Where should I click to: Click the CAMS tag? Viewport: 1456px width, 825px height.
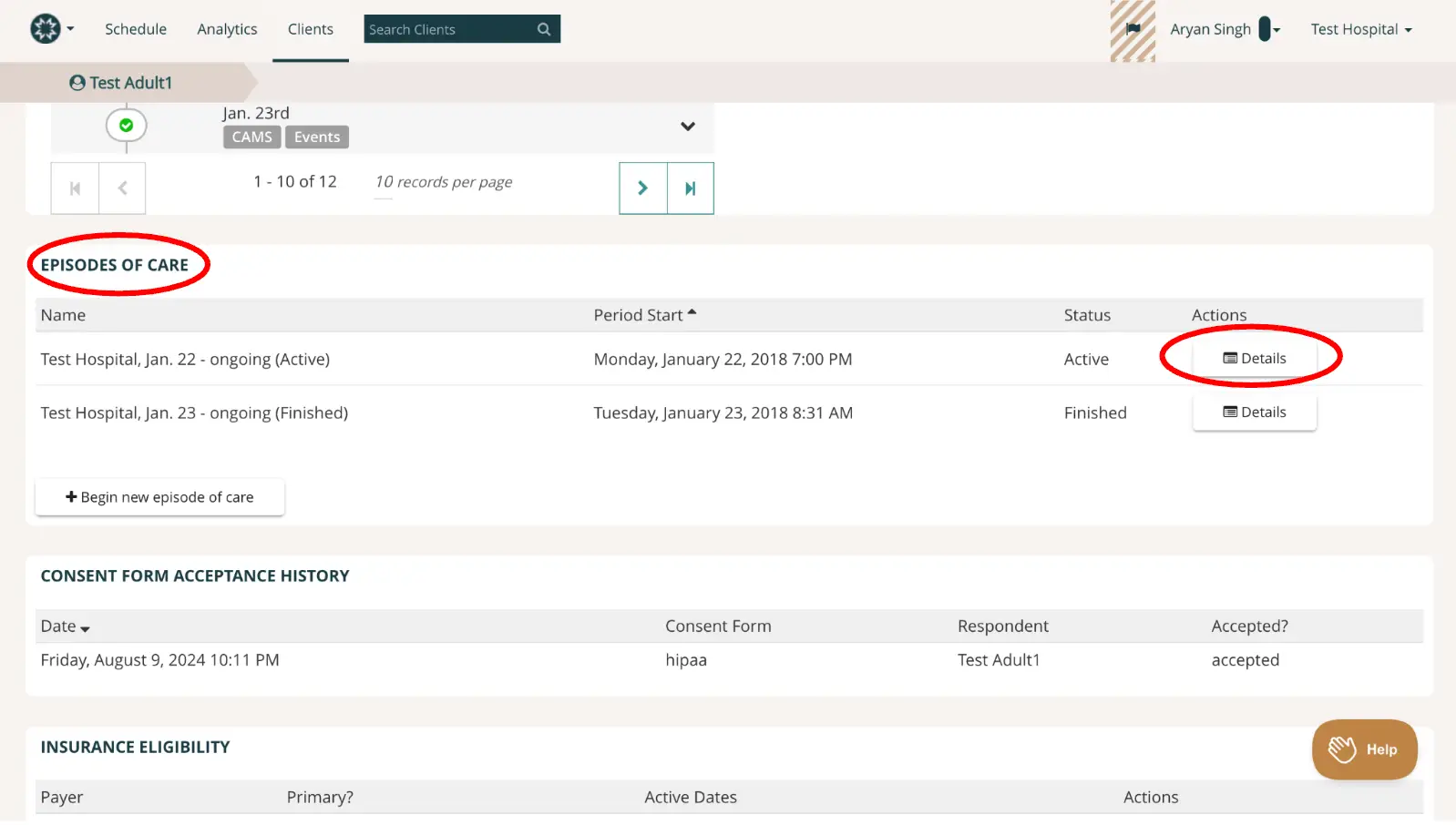pyautogui.click(x=251, y=137)
